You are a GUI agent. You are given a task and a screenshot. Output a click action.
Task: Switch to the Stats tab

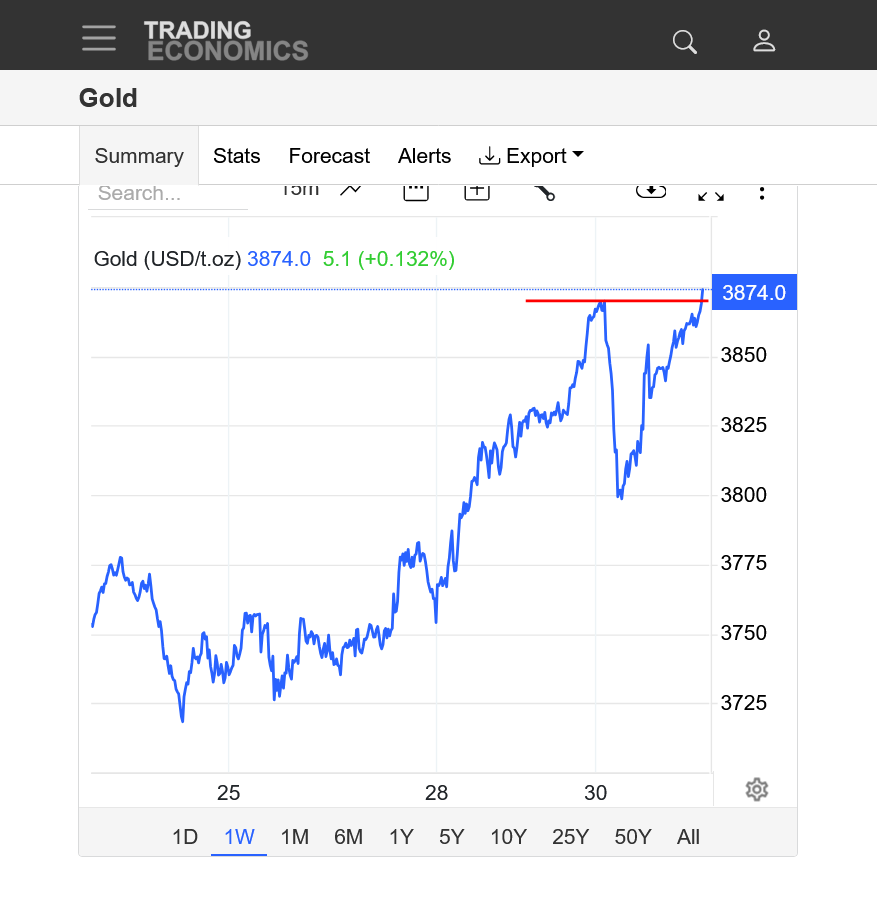237,156
